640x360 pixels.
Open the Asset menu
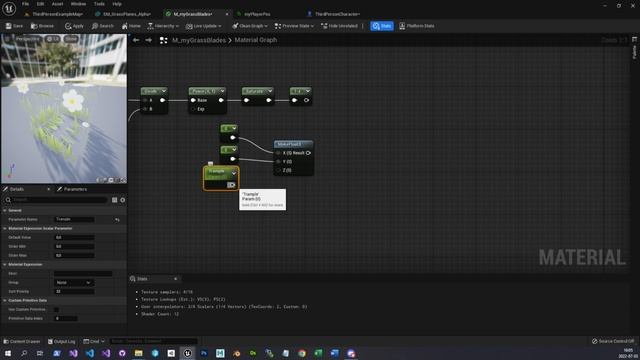(x=57, y=4)
